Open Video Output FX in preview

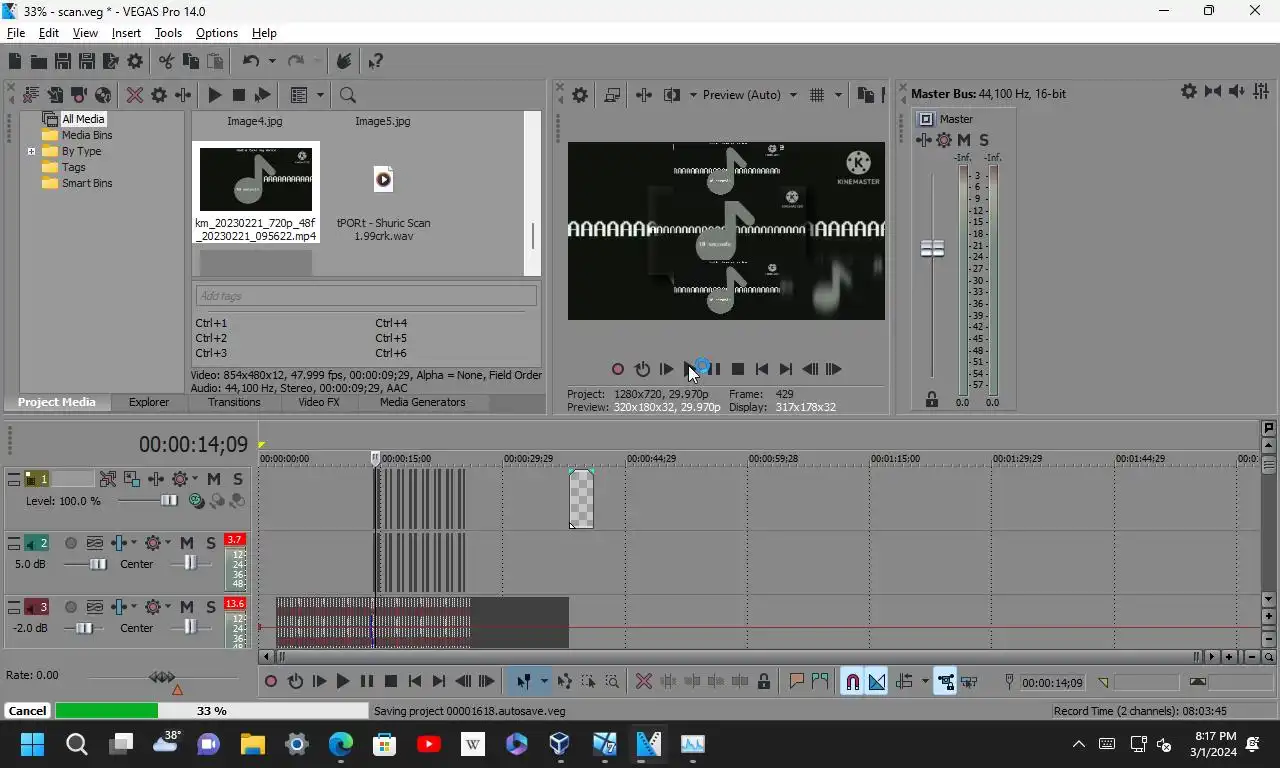click(644, 95)
